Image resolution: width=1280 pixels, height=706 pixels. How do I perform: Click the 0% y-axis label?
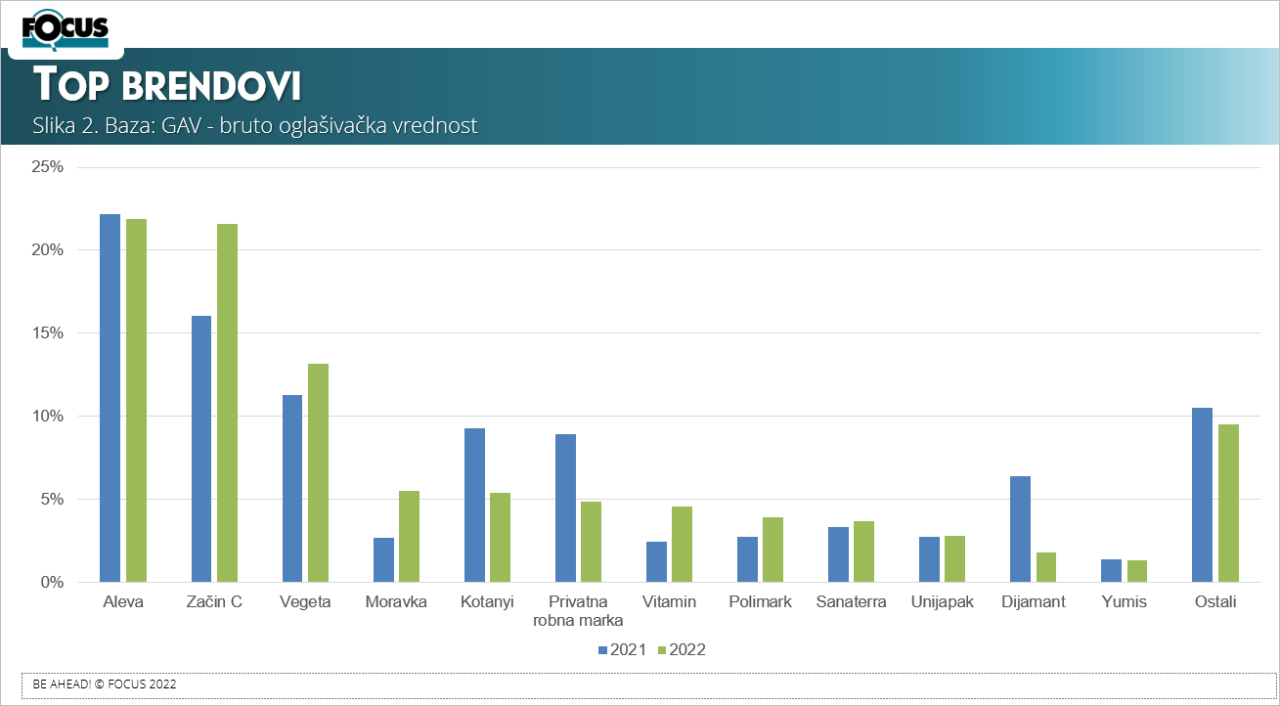point(52,582)
